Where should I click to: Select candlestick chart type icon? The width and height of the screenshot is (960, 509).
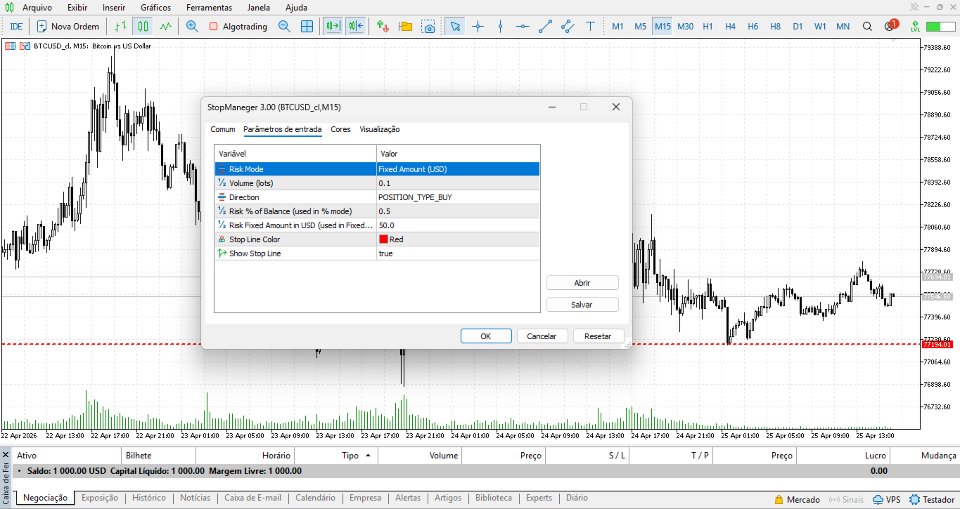tap(143, 26)
